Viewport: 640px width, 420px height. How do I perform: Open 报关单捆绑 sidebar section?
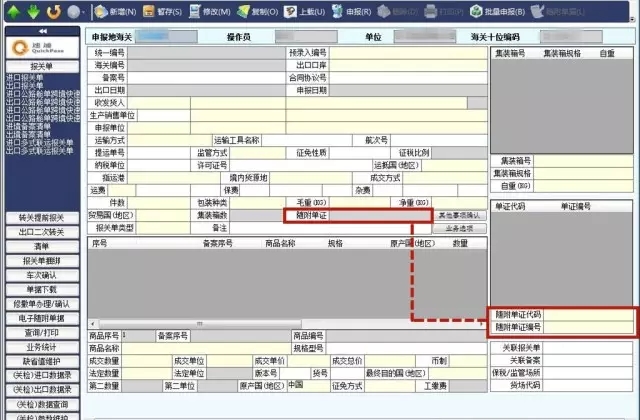pyautogui.click(x=42, y=261)
